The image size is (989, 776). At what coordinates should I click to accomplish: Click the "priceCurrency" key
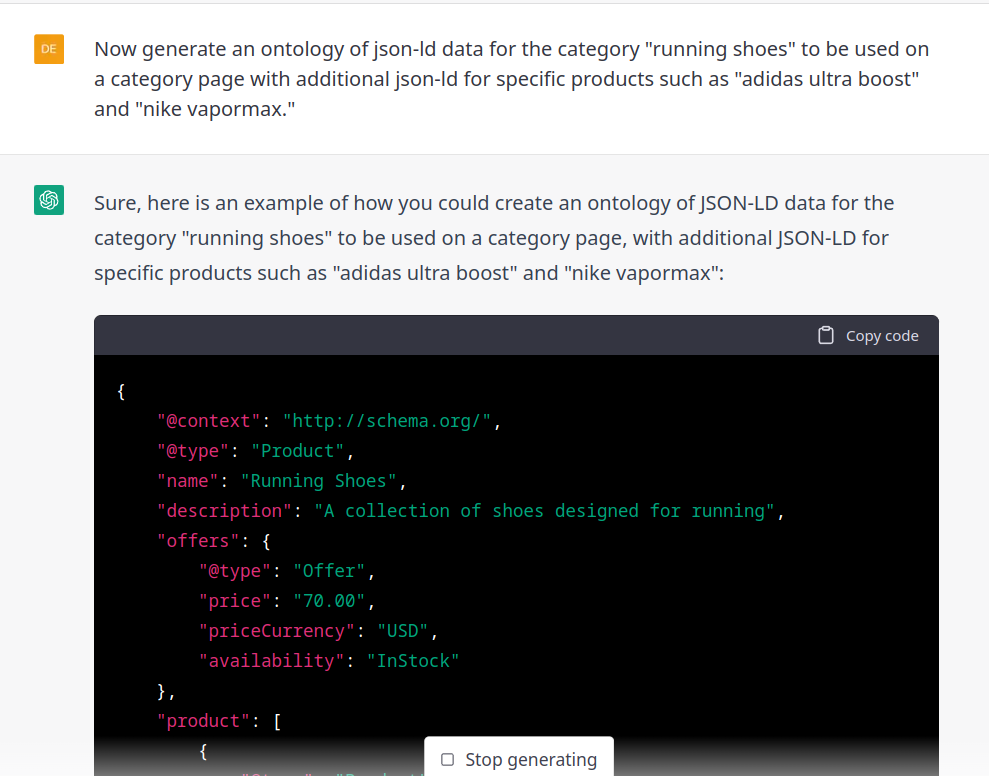[277, 631]
